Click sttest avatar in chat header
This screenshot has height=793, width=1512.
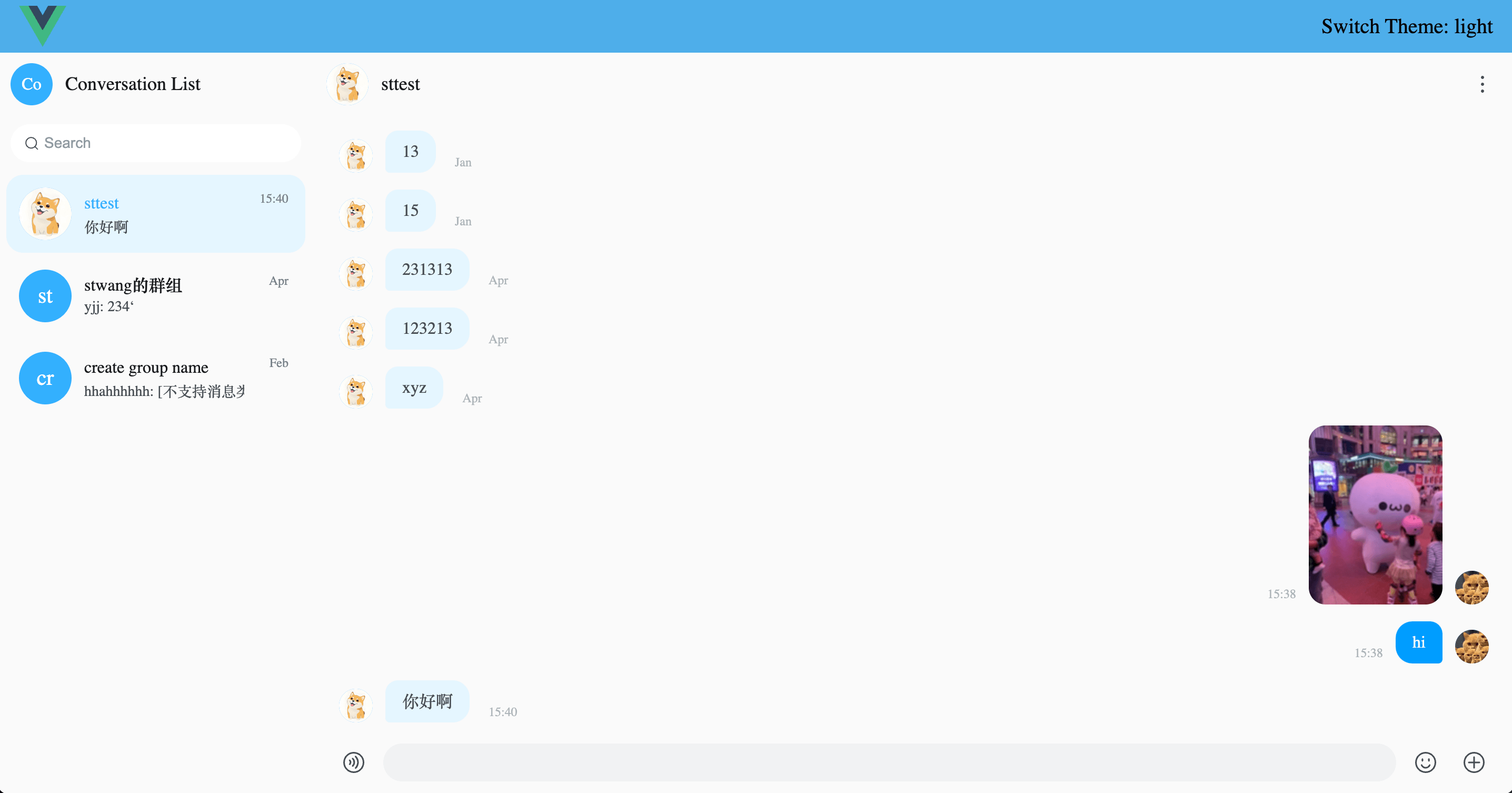[x=347, y=85]
